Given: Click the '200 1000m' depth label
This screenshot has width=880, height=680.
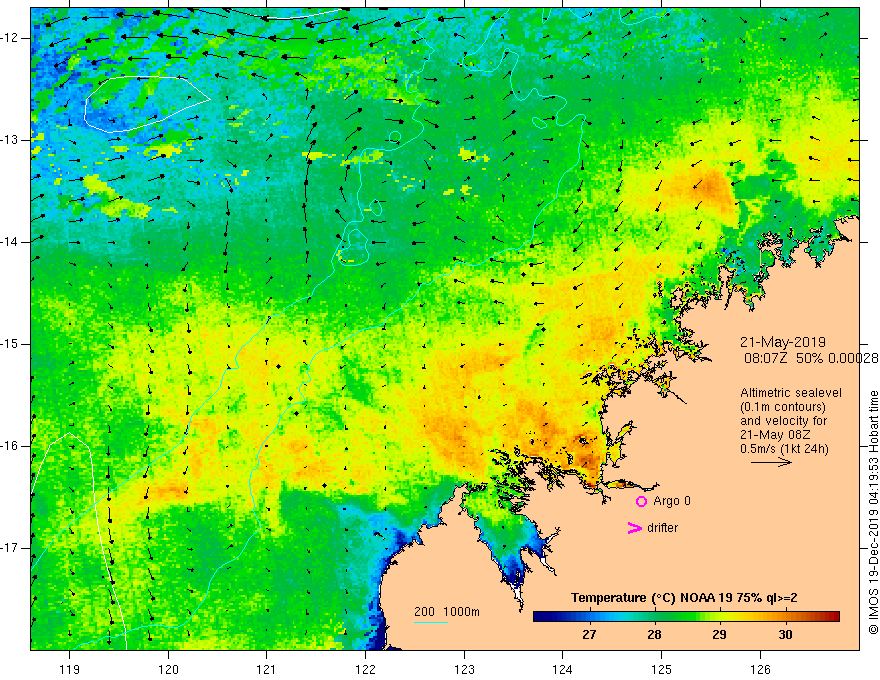Looking at the screenshot, I should pyautogui.click(x=447, y=612).
